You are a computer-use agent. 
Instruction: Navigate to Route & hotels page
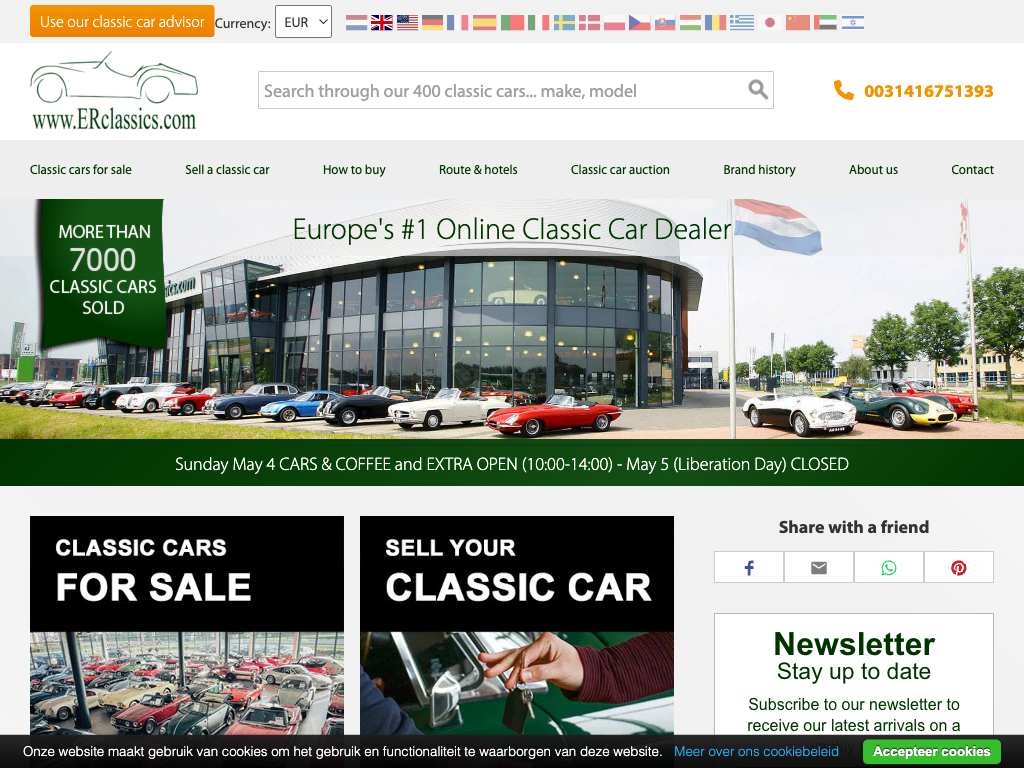coord(478,170)
